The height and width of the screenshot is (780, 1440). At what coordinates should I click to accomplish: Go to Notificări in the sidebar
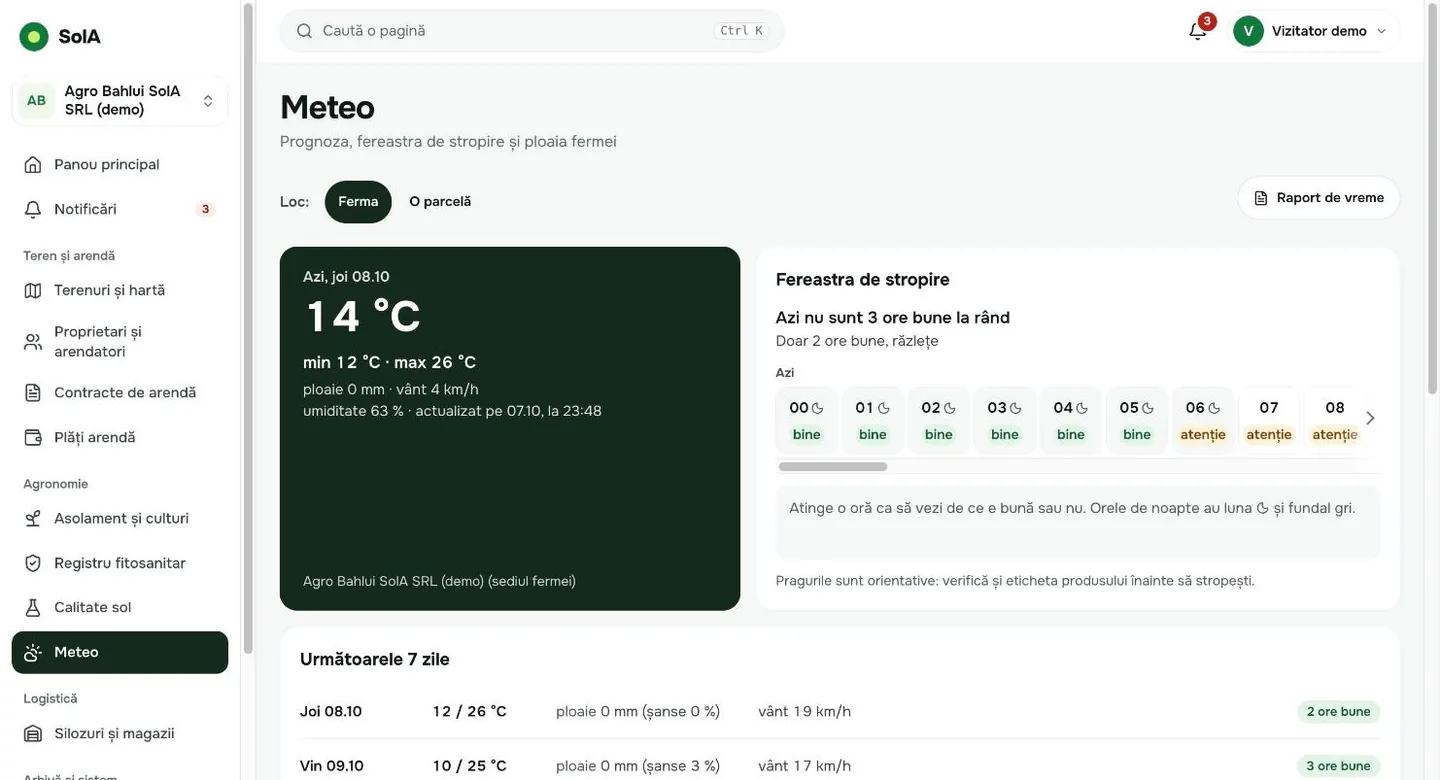click(120, 209)
